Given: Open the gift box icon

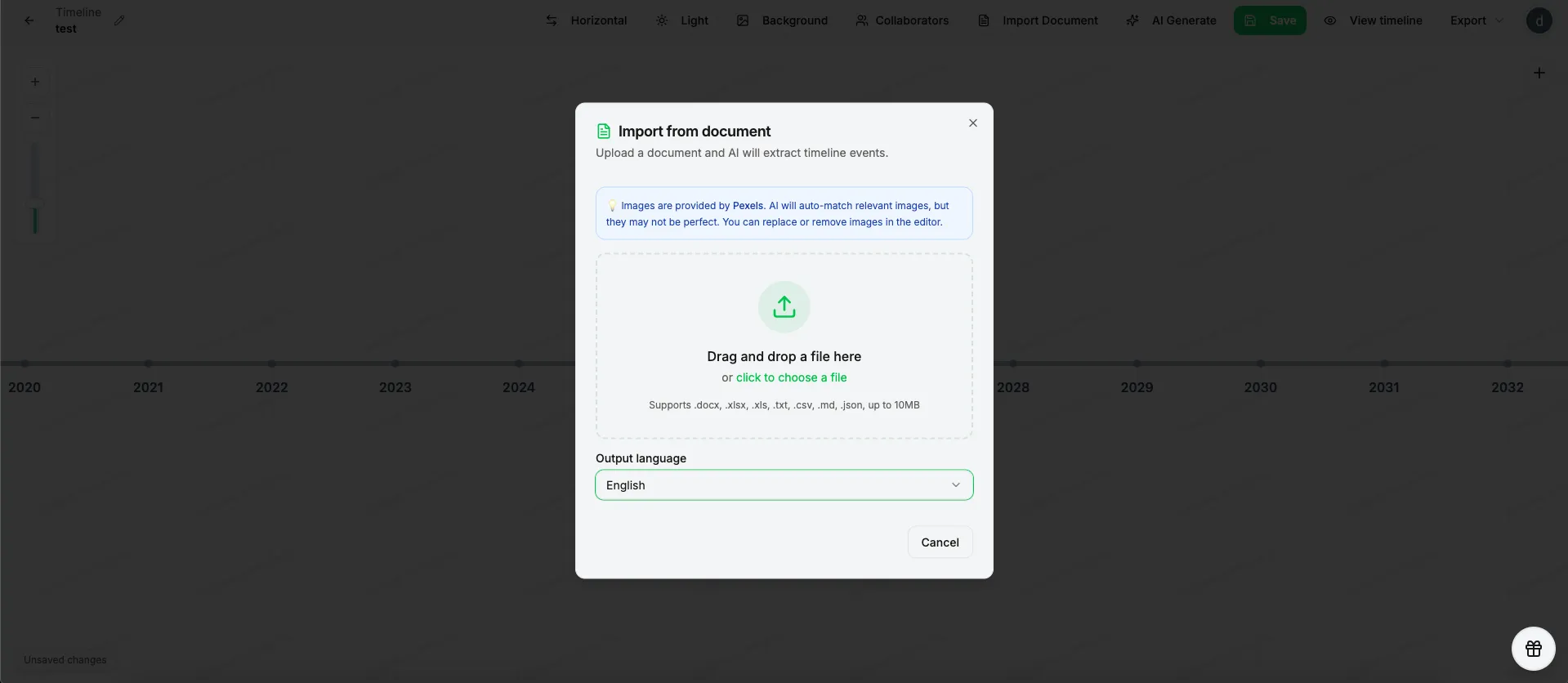Looking at the screenshot, I should coord(1533,649).
